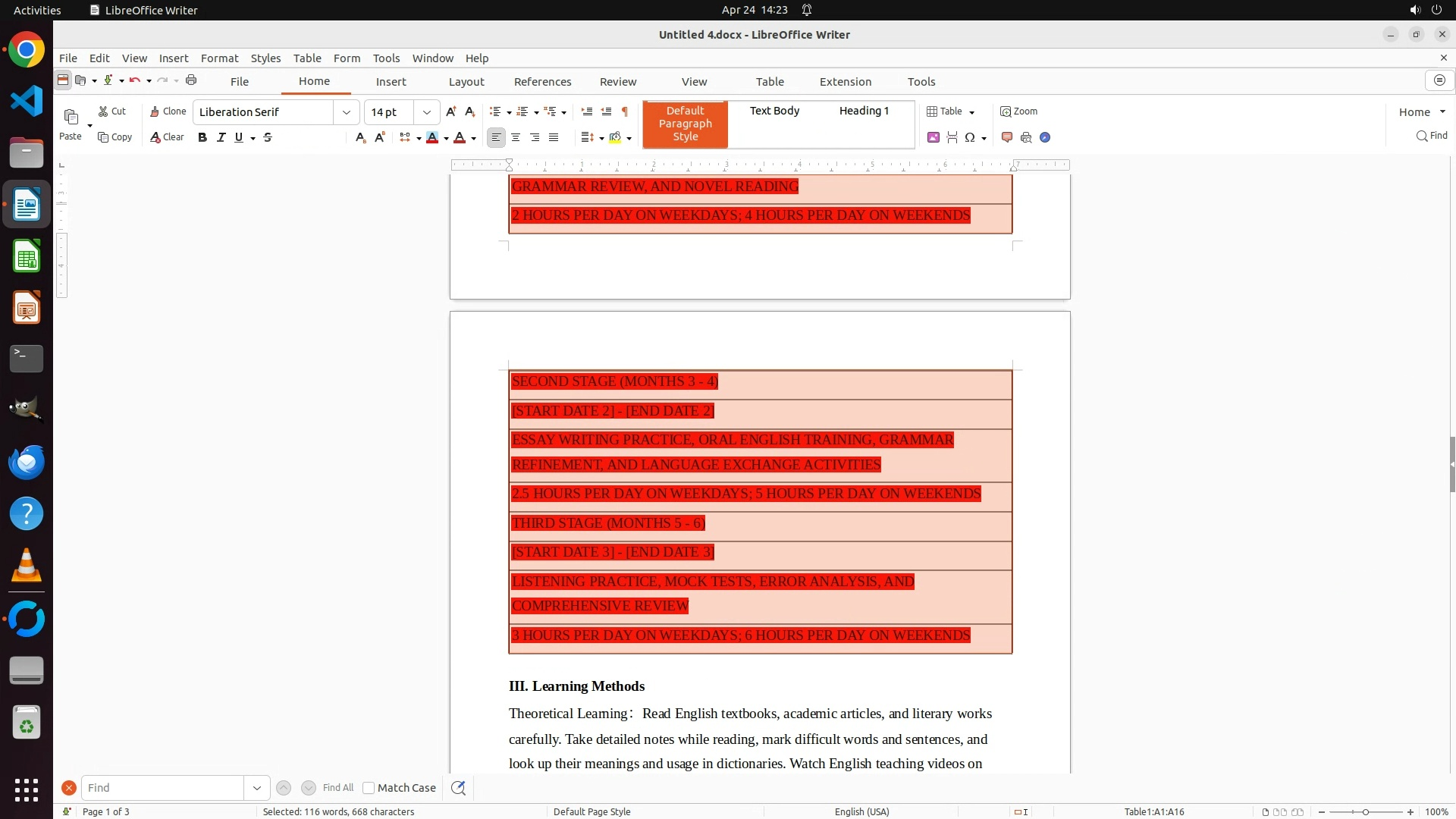Click the strikethrough icon
This screenshot has height=819, width=1456.
point(268,137)
